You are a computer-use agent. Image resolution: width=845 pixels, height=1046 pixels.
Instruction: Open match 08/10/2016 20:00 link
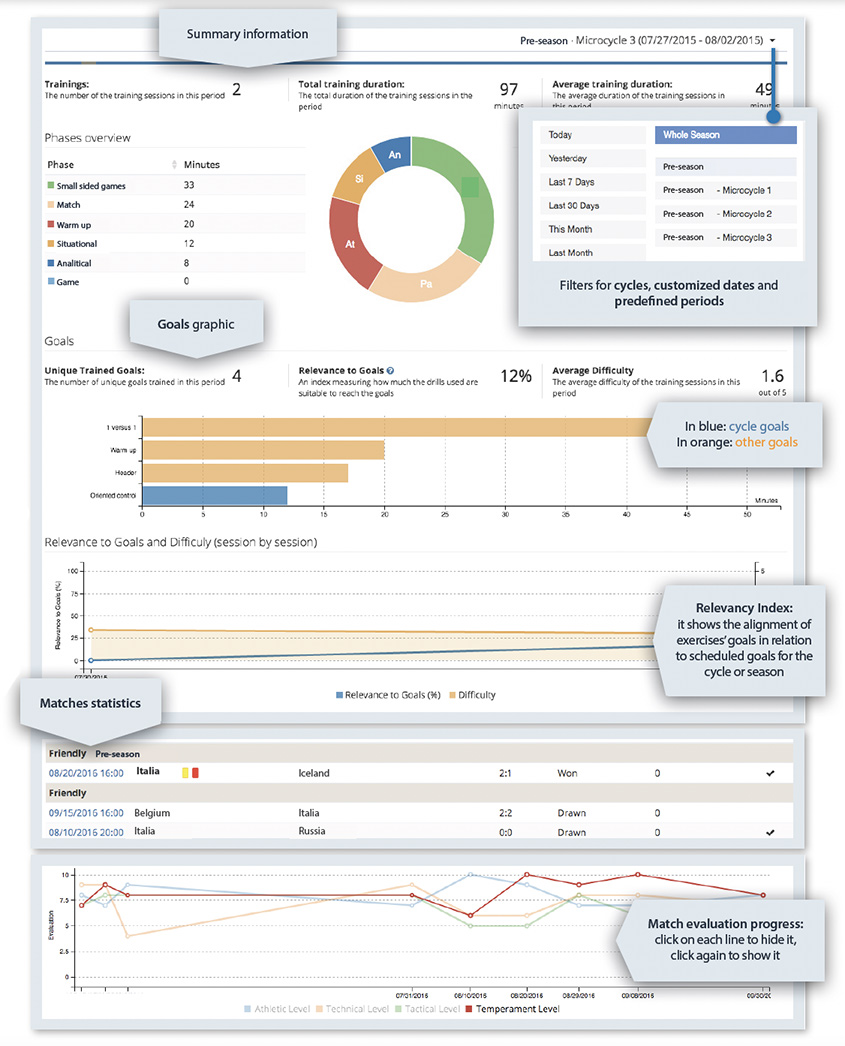pos(86,833)
